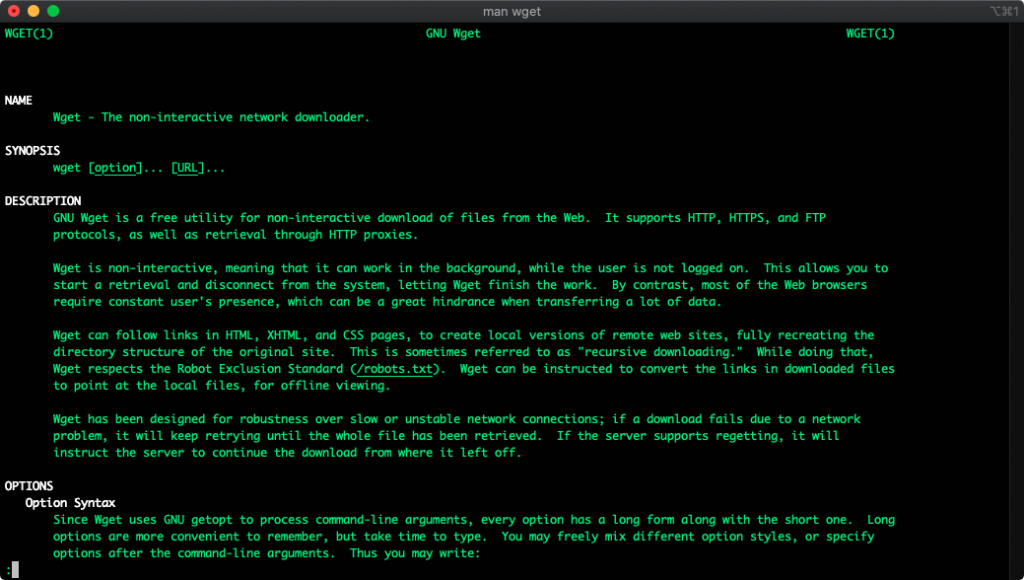Click the pager prompt cursor at bottom
This screenshot has width=1024, height=580.
click(15, 570)
